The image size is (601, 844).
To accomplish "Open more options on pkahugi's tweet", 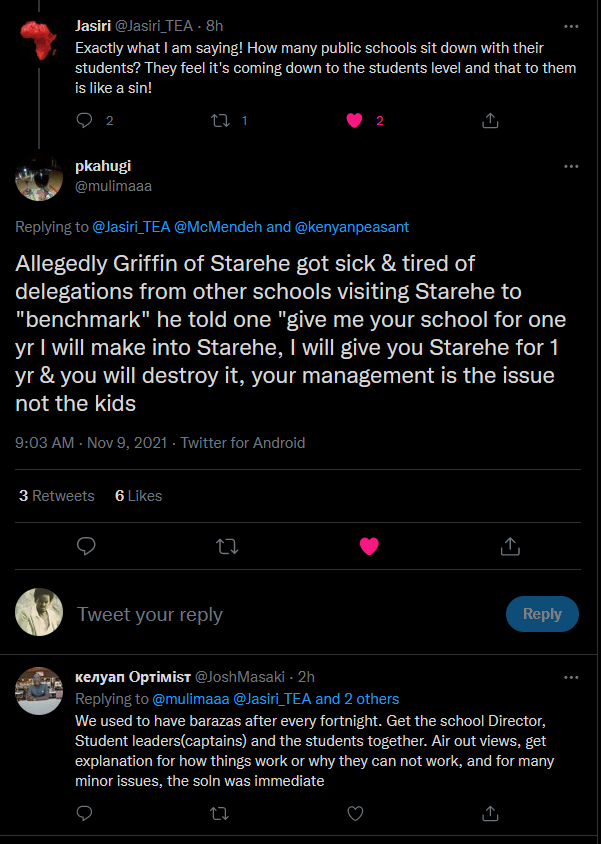I will point(571,166).
